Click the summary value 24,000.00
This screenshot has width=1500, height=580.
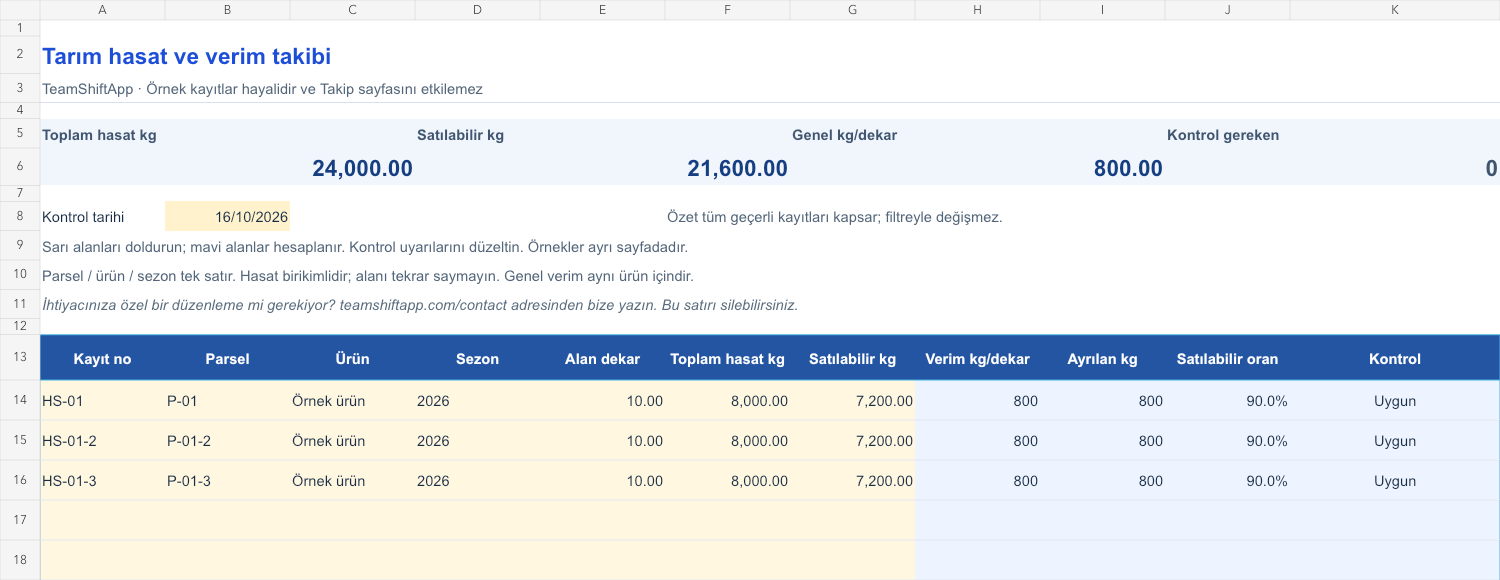(x=362, y=168)
